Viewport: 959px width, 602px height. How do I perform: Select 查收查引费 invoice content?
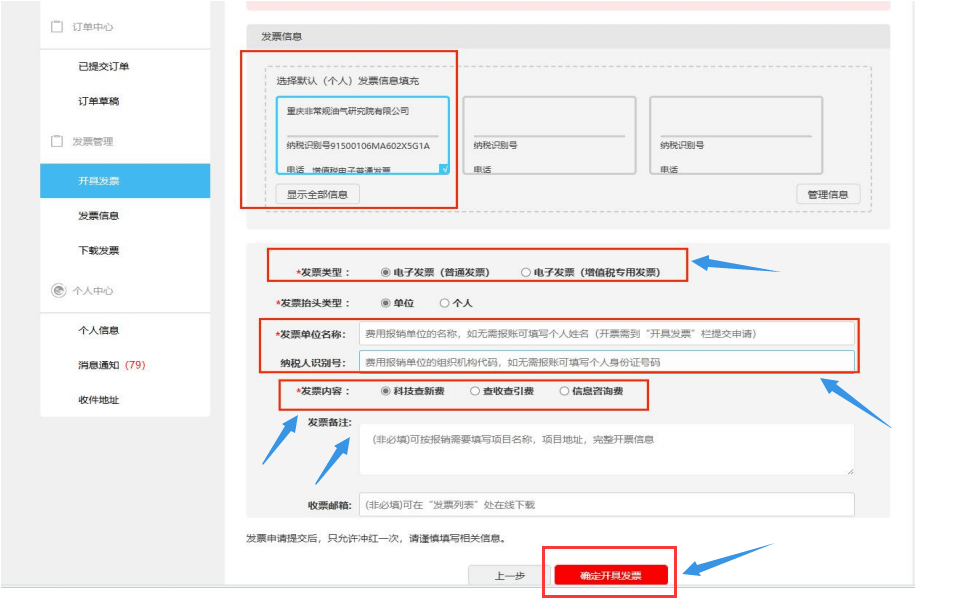pyautogui.click(x=475, y=391)
